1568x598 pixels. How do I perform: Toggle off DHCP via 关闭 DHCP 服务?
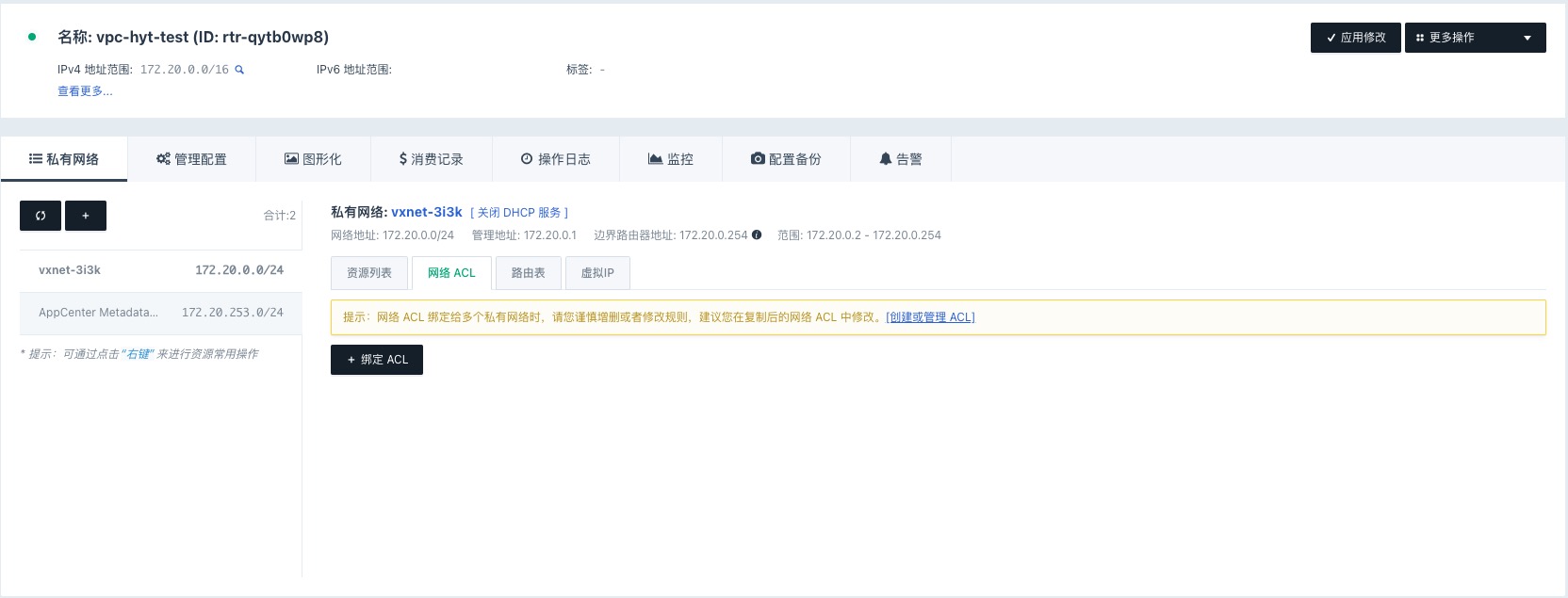pyautogui.click(x=519, y=213)
